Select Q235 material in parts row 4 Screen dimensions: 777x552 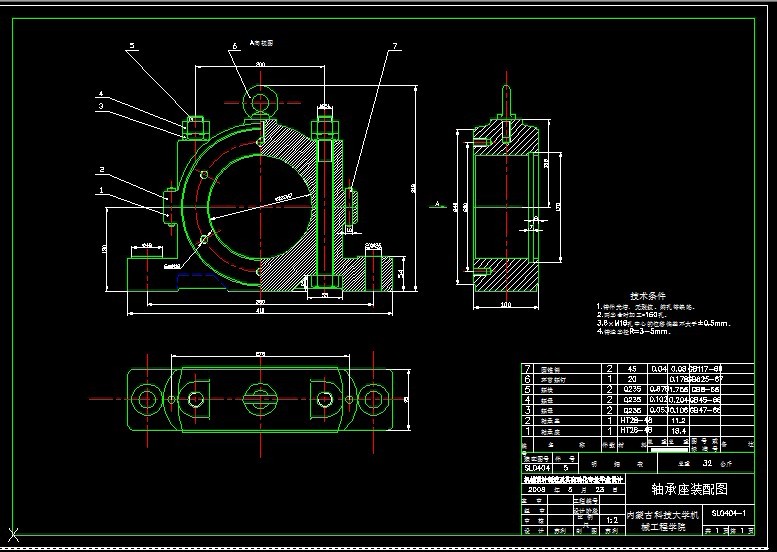pyautogui.click(x=632, y=400)
